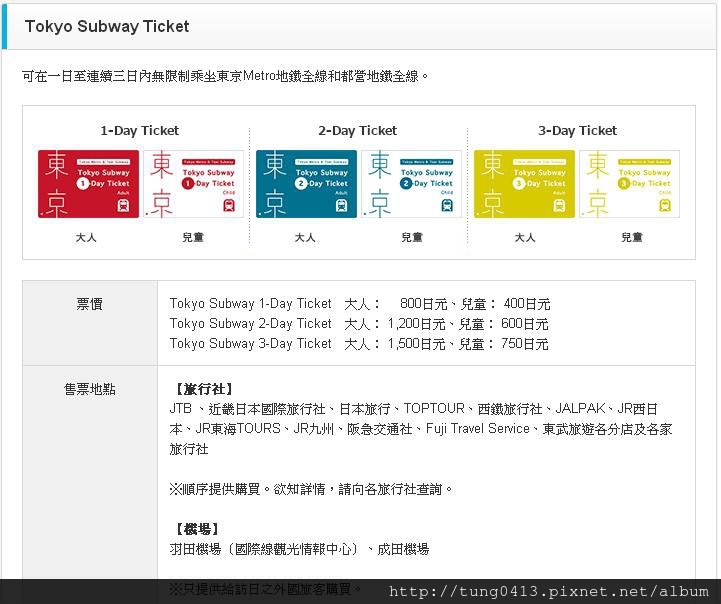Click the train icon on yellow adult ticket
This screenshot has width=721, height=604.
pos(559,205)
